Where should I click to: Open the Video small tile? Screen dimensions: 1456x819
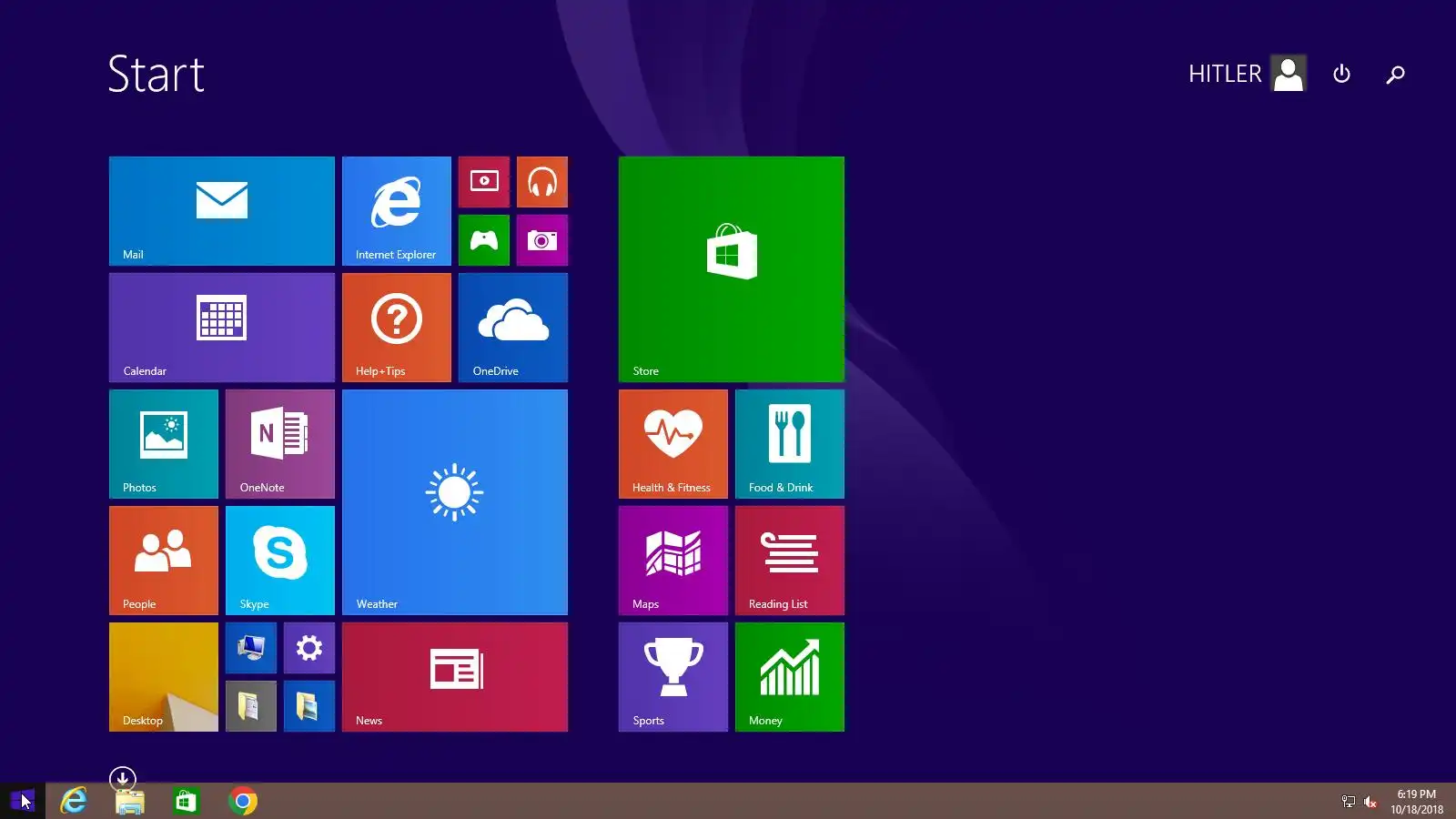[484, 182]
